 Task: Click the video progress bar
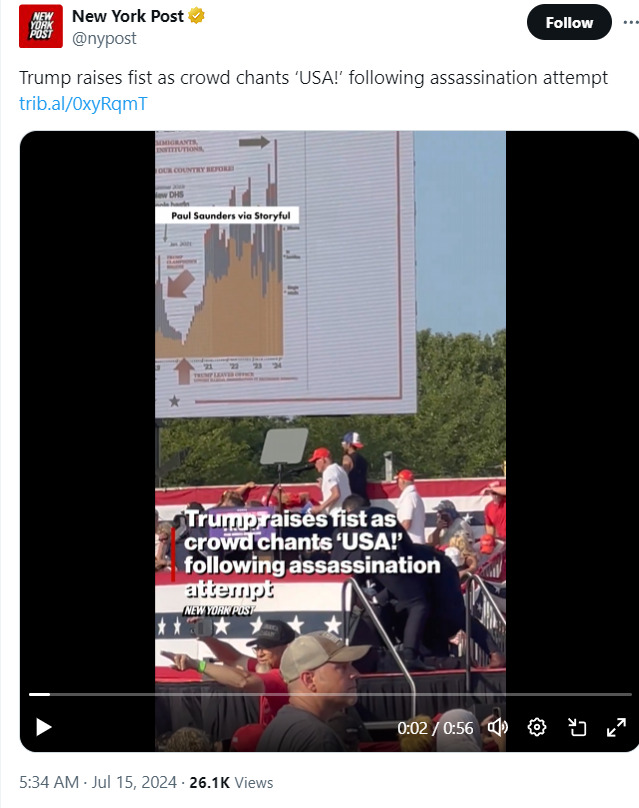pos(330,695)
